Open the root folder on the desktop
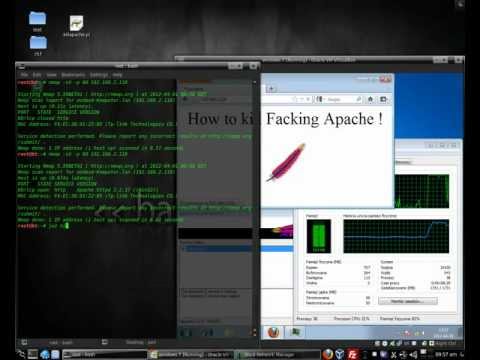The height and width of the screenshot is (360, 480). coord(37,21)
